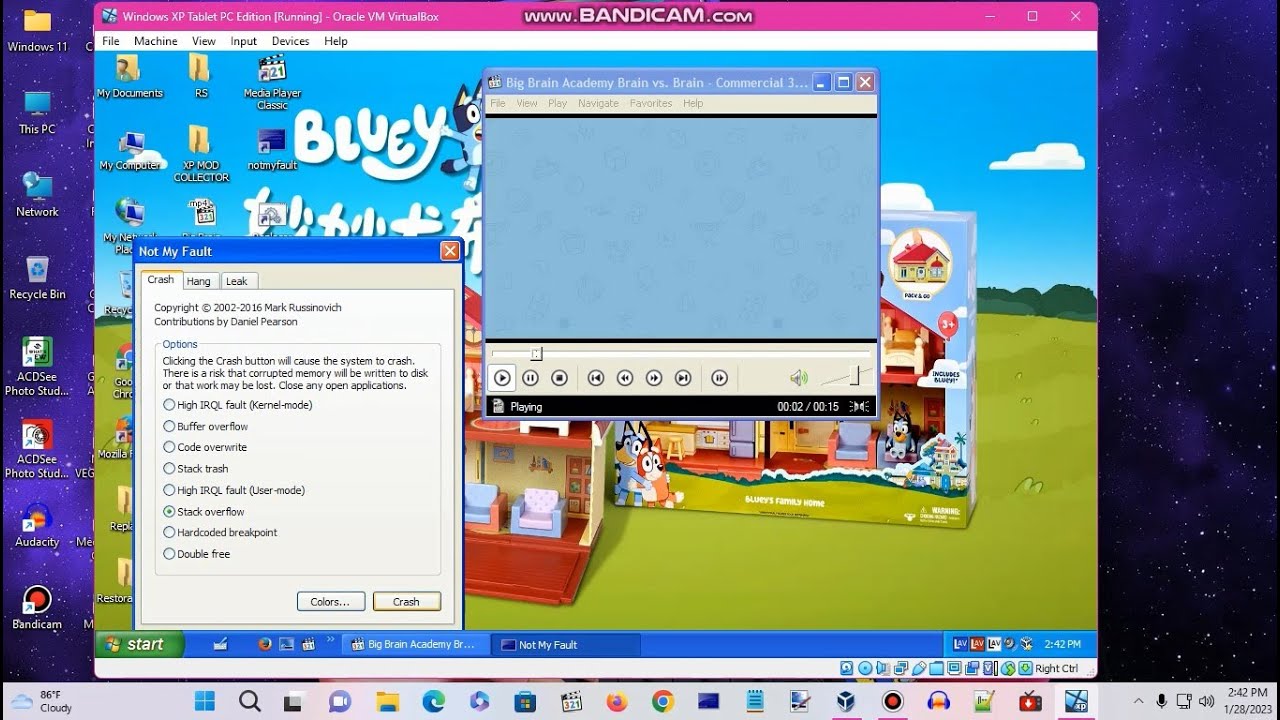Select the This PC icon on host desktop
This screenshot has height=720, width=1280.
pos(37,112)
